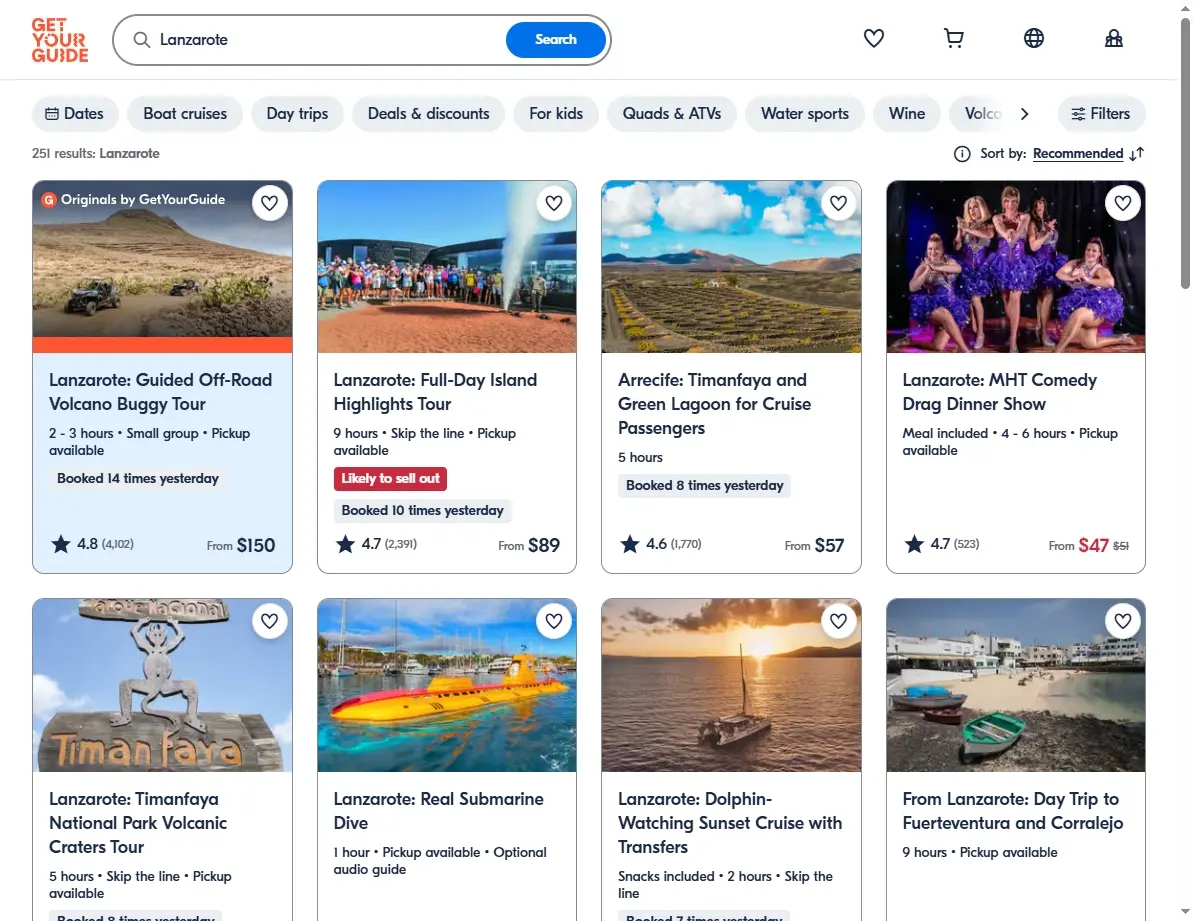Open the shopping cart icon
The height and width of the screenshot is (921, 1193).
(953, 38)
